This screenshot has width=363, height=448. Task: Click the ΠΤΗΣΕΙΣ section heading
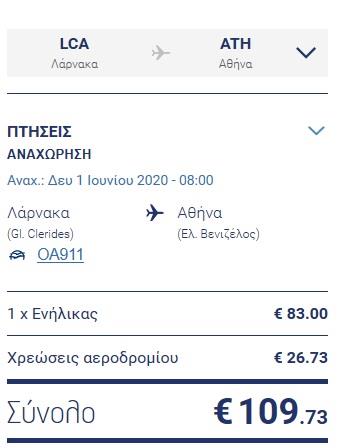39,132
